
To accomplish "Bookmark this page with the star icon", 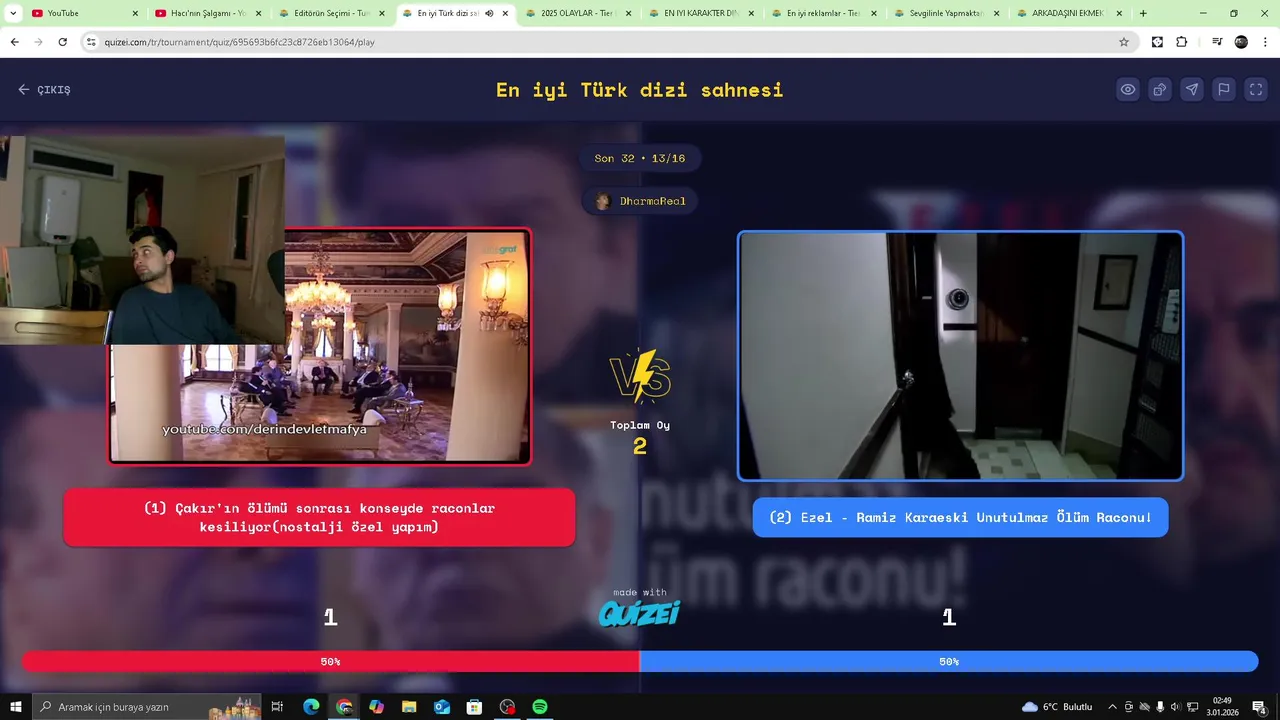I will coord(1124,42).
